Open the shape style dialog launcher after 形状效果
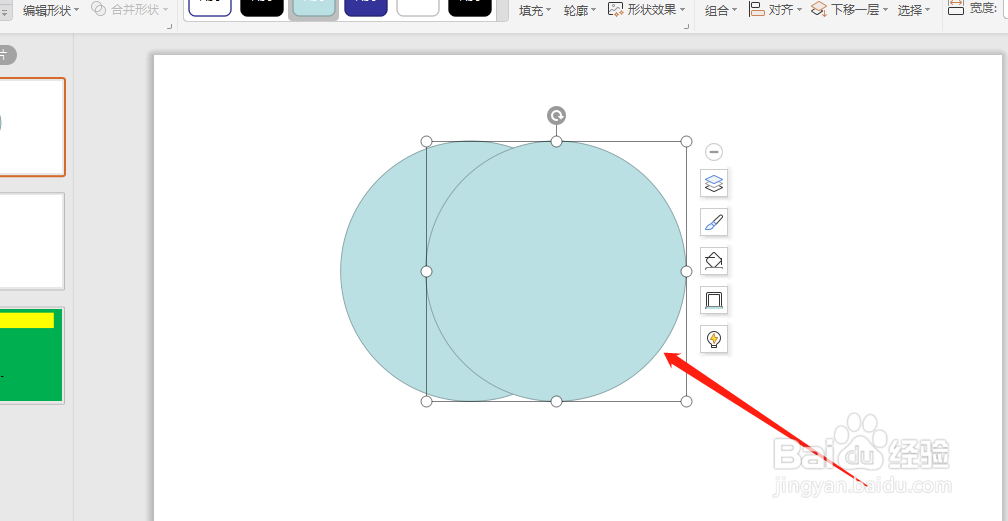The width and height of the screenshot is (1008, 521). pyautogui.click(x=686, y=26)
